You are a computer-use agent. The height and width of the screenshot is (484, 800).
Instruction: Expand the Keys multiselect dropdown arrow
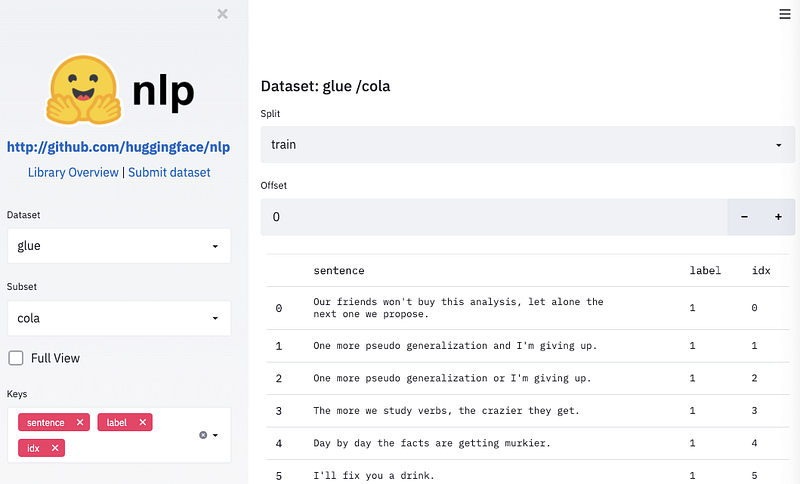[215, 435]
